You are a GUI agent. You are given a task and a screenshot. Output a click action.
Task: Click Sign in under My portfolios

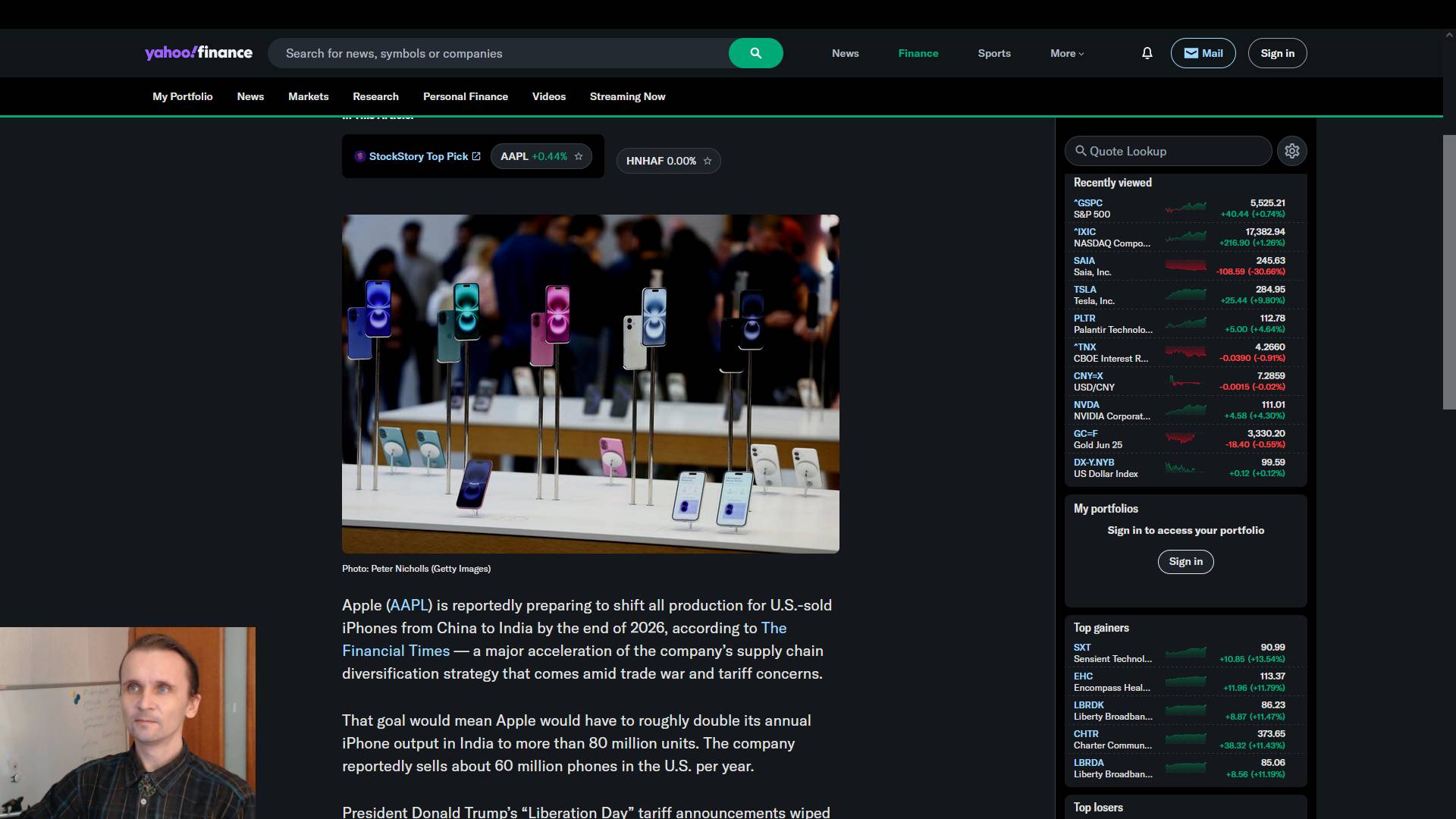[x=1185, y=561]
